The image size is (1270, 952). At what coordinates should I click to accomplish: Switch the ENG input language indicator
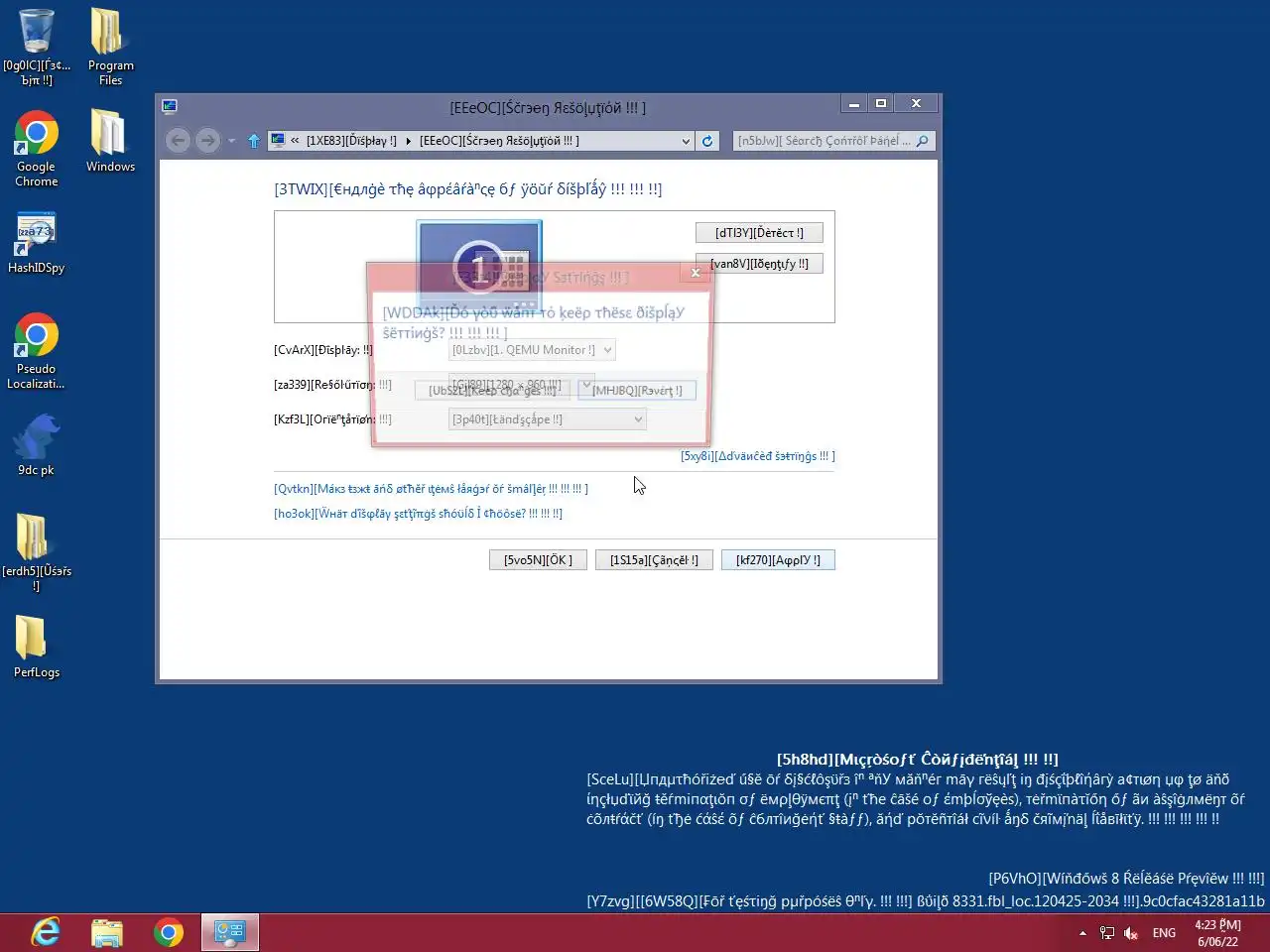coord(1164,933)
